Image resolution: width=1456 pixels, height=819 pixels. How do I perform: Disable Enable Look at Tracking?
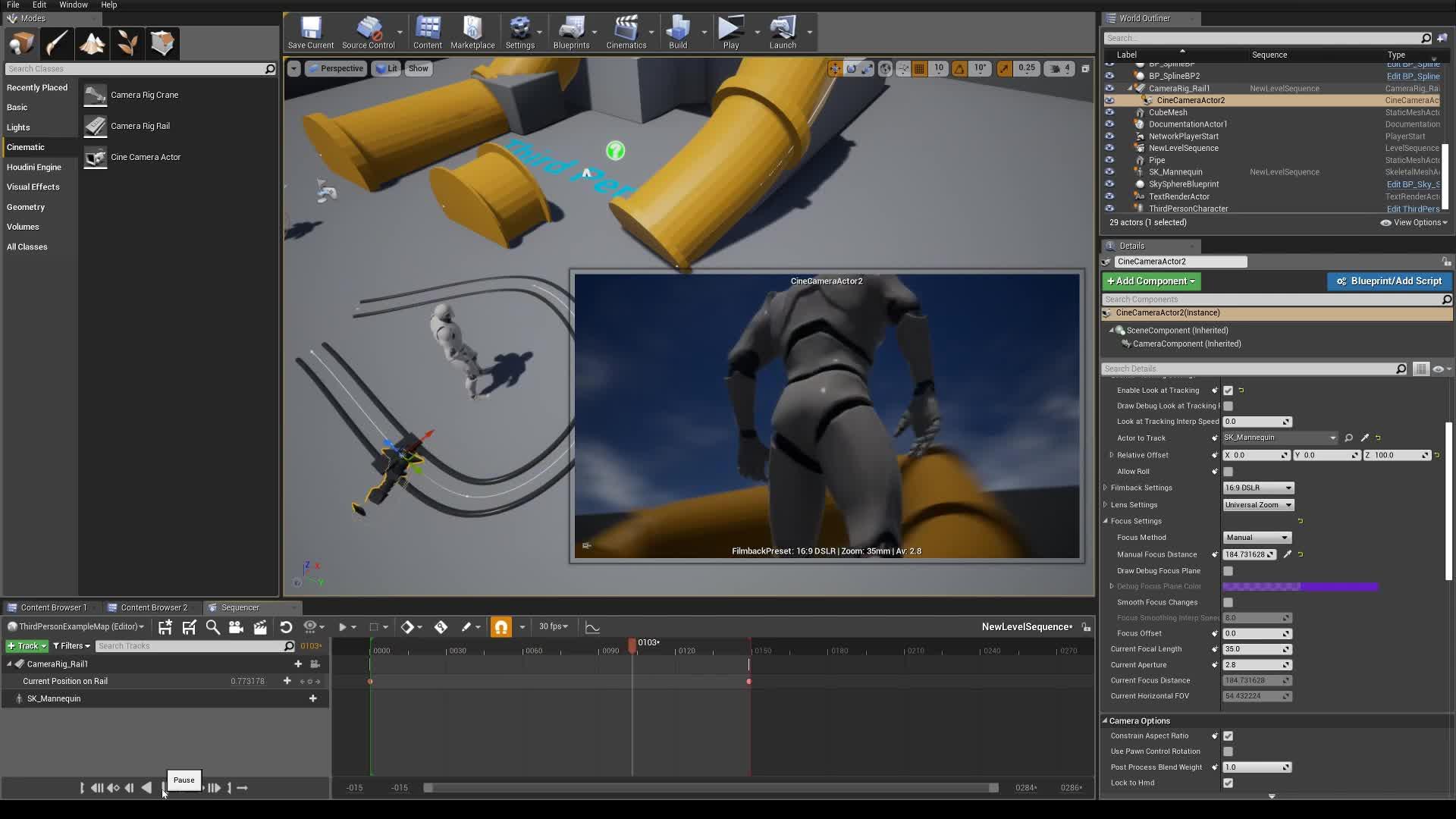point(1228,390)
